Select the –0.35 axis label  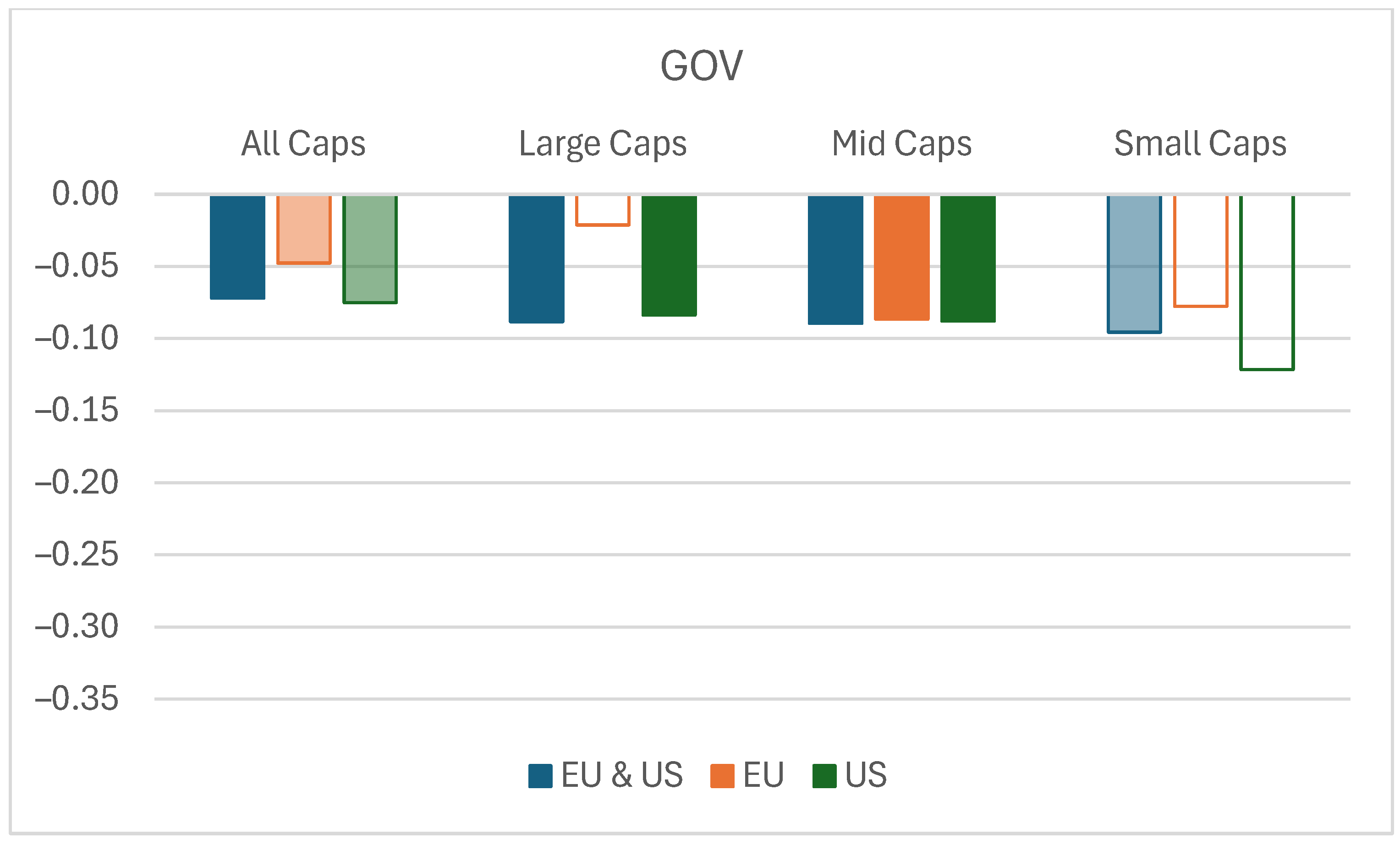pyautogui.click(x=77, y=698)
